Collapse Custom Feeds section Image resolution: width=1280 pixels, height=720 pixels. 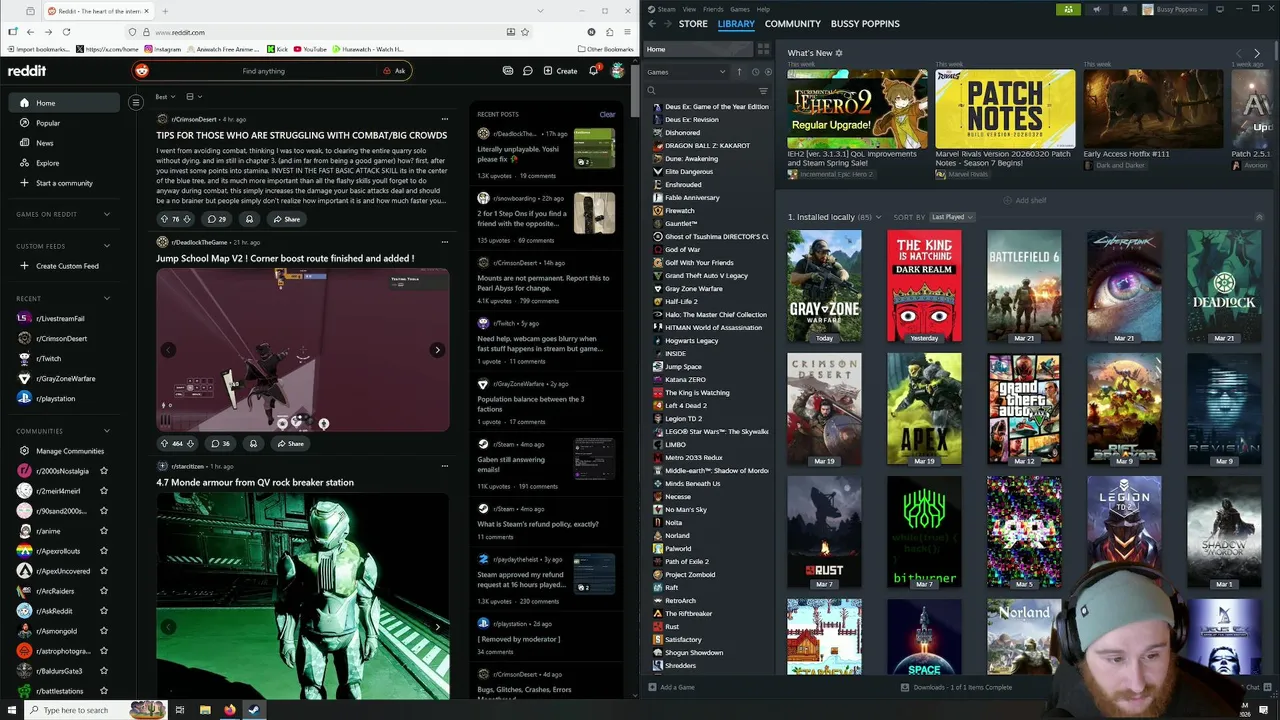pos(107,246)
